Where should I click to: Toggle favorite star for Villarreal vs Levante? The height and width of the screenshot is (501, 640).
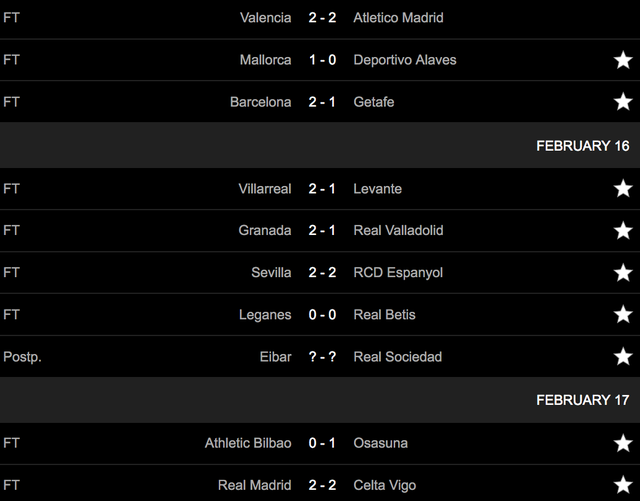[x=623, y=188]
